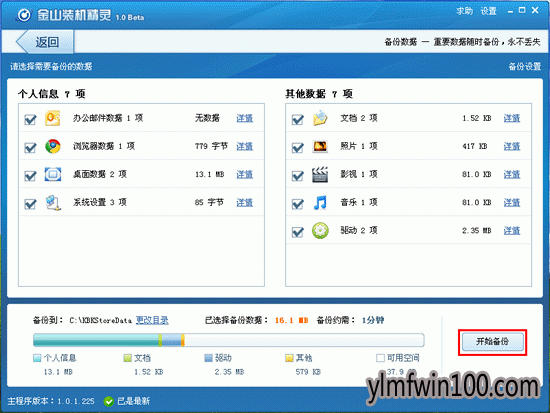This screenshot has width=550, height=413.
Task: Click the desktop data monitor icon
Action: click(x=53, y=174)
